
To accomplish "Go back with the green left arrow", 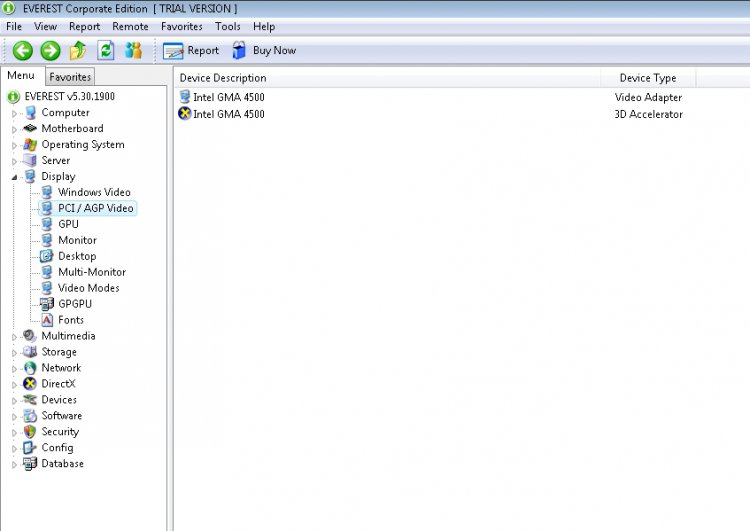I will point(22,51).
